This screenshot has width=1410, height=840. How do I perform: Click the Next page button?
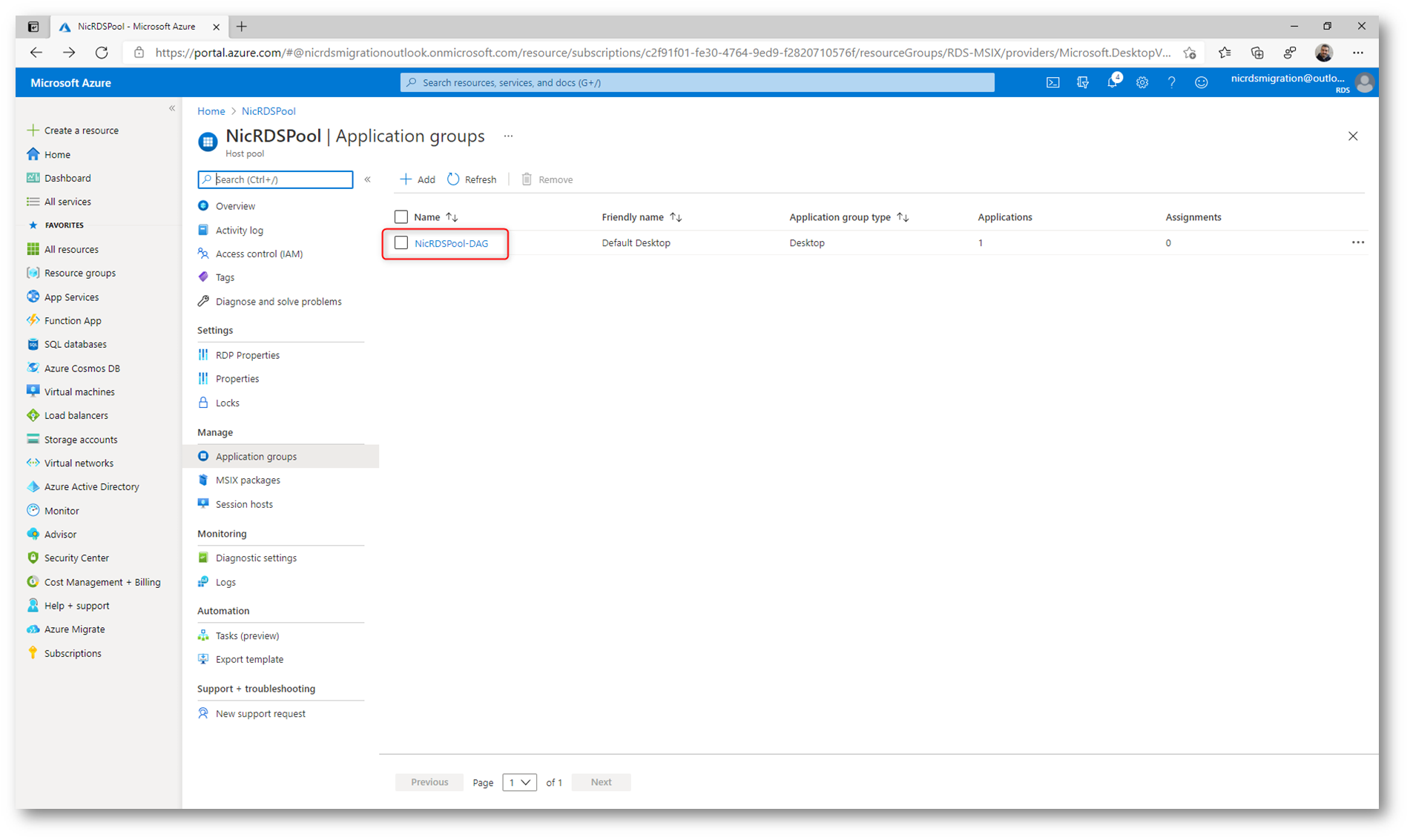pos(601,782)
